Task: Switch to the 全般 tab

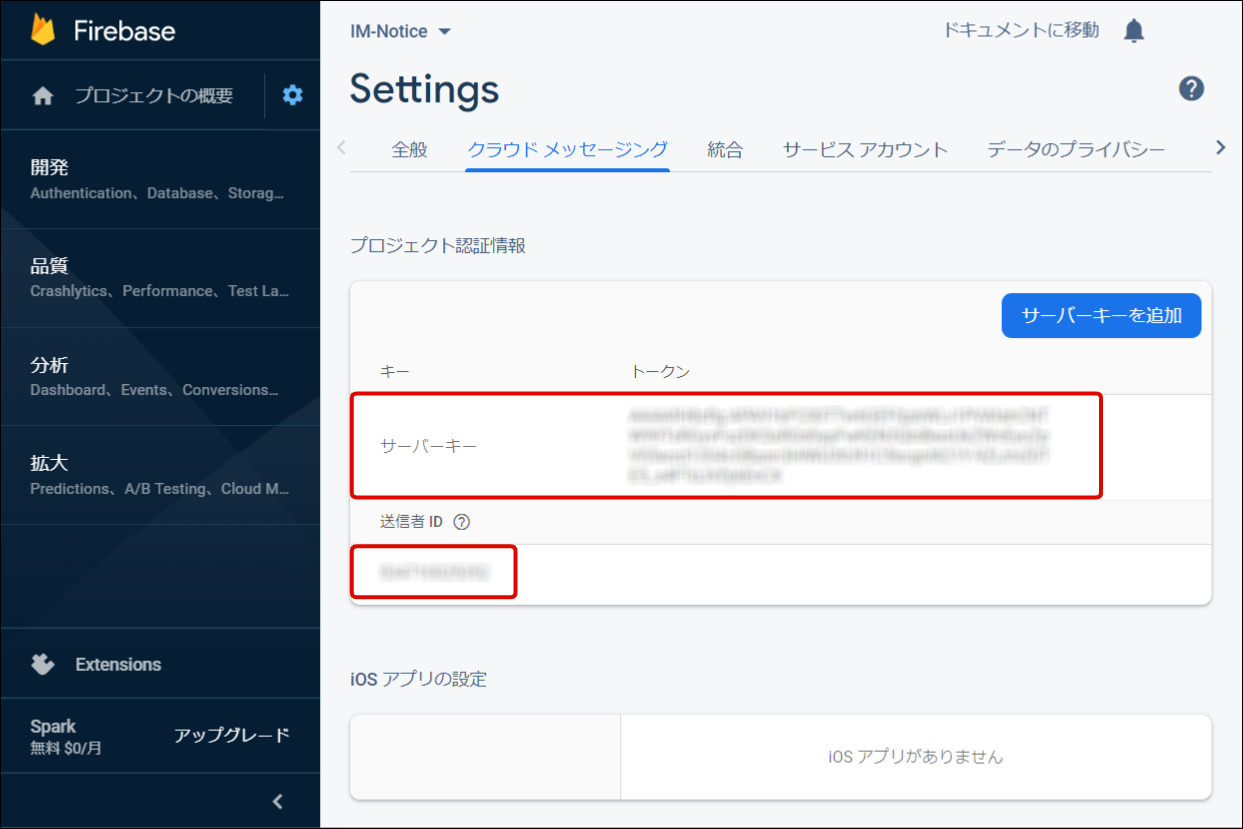Action: [409, 150]
